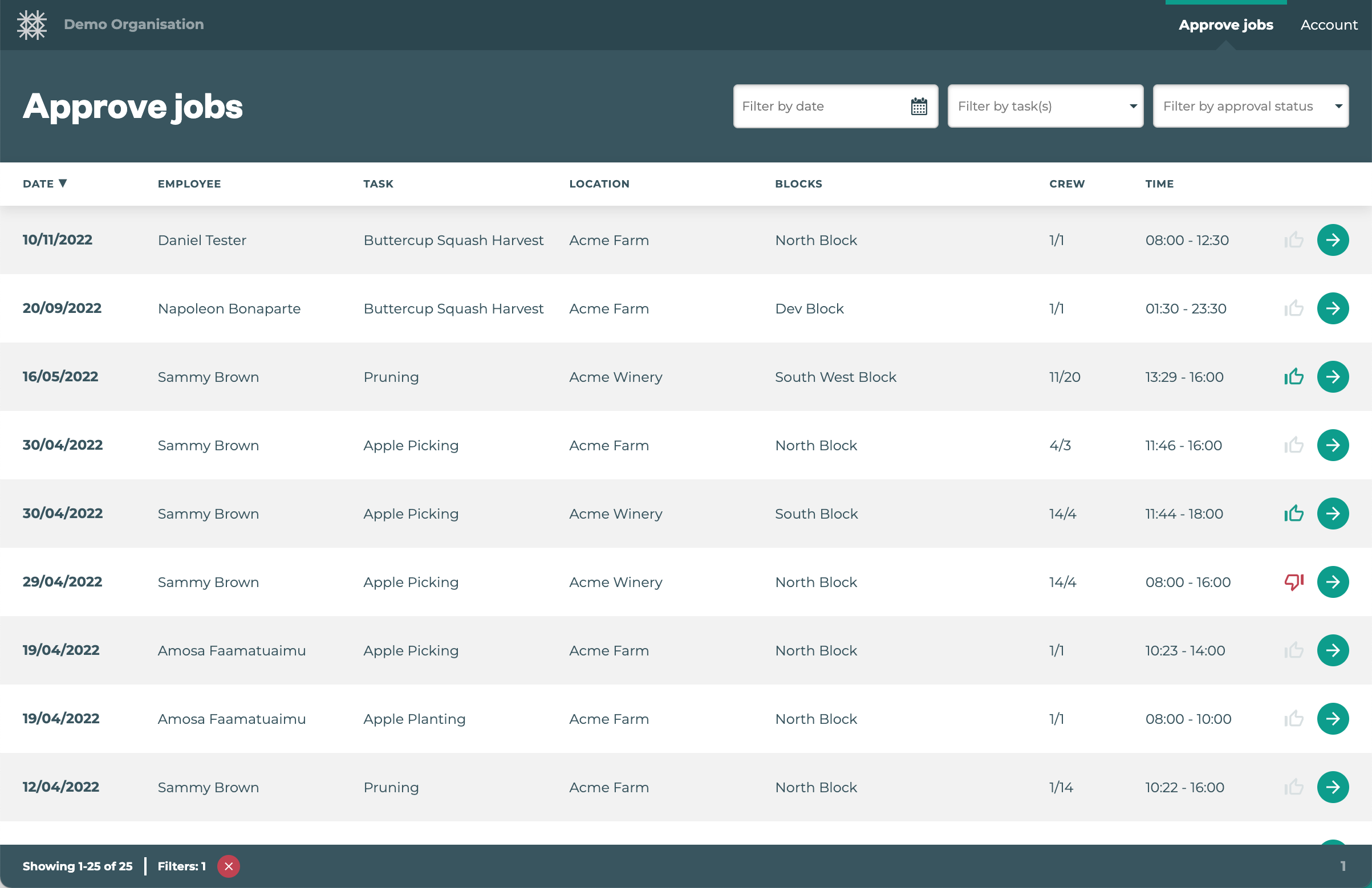Open the 16/05/2022 Pruning job arrow
Image resolution: width=1372 pixels, height=888 pixels.
tap(1332, 377)
